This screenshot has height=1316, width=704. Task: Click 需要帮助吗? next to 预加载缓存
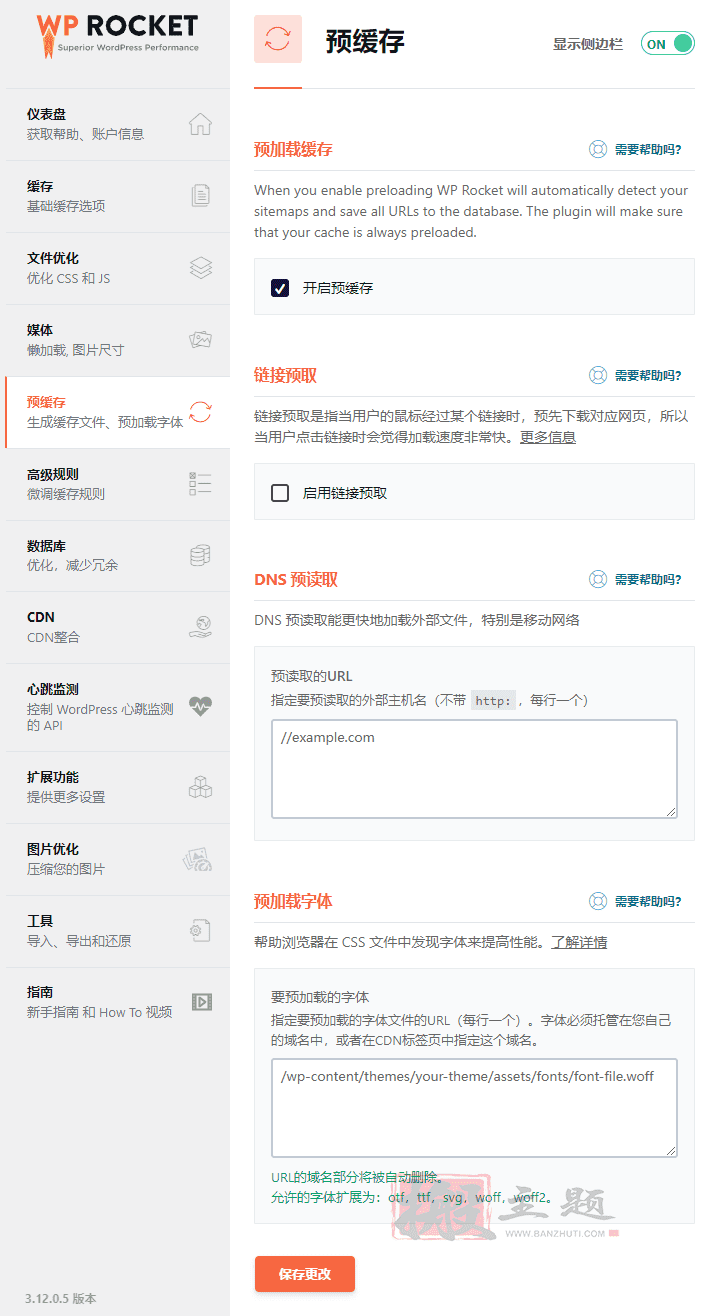pyautogui.click(x=648, y=150)
